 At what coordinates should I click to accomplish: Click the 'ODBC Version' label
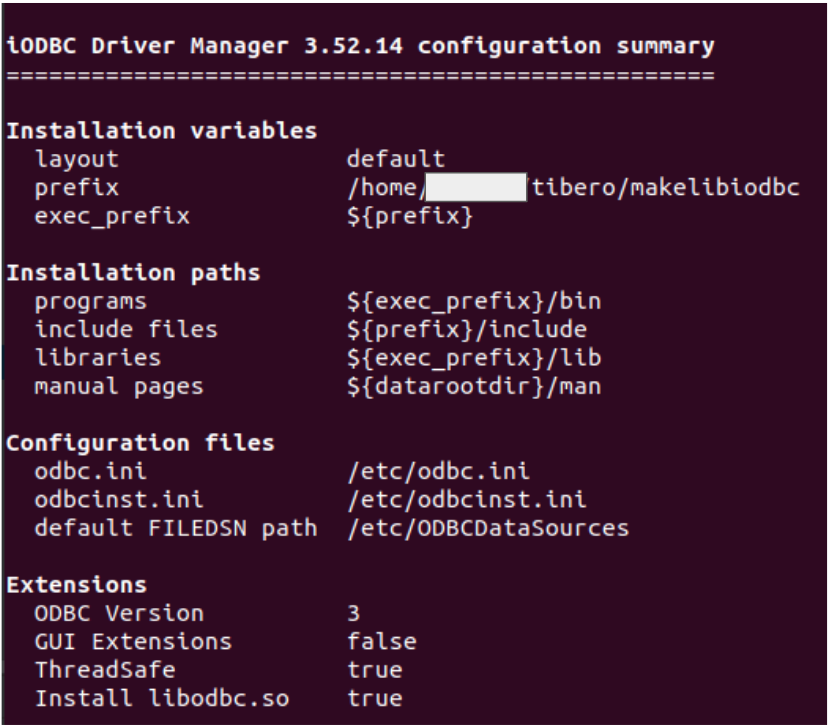click(x=119, y=613)
